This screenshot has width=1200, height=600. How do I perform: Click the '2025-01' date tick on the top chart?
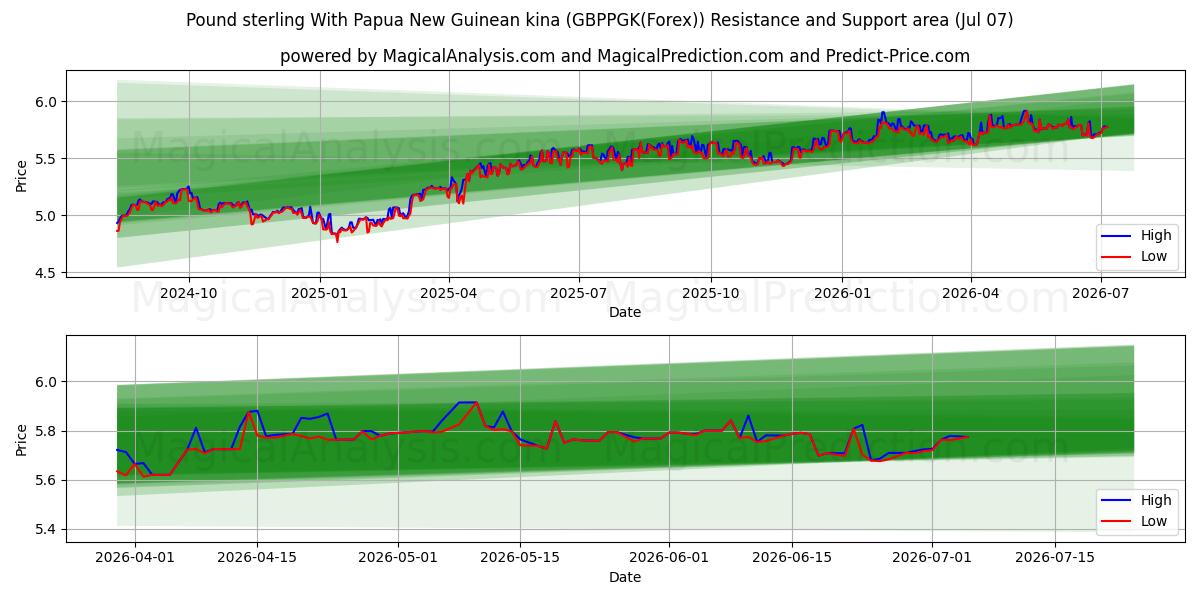(x=320, y=294)
